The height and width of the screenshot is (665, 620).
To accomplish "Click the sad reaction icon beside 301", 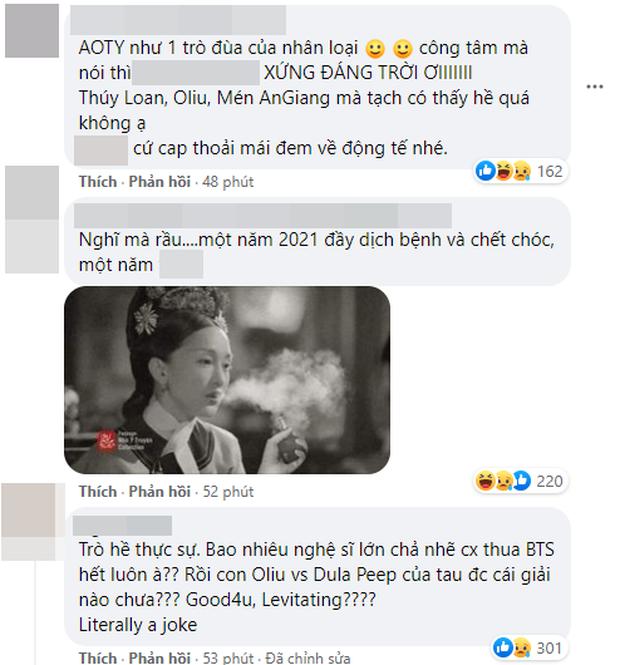I will tap(522, 648).
